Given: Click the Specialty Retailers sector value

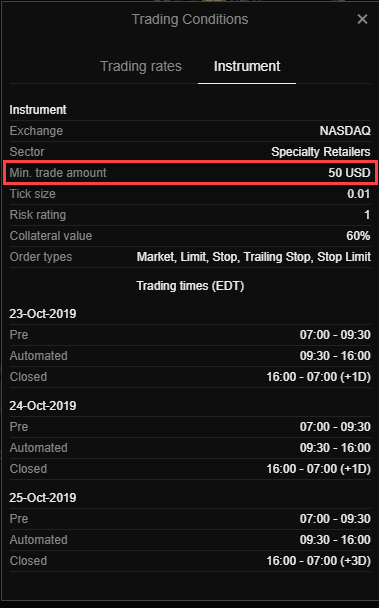Looking at the screenshot, I should click(321, 152).
